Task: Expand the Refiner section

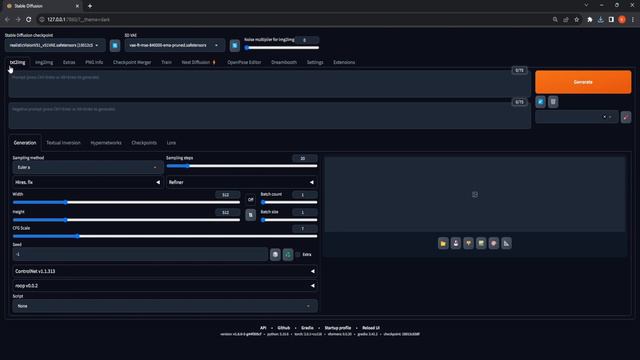Action: point(242,182)
